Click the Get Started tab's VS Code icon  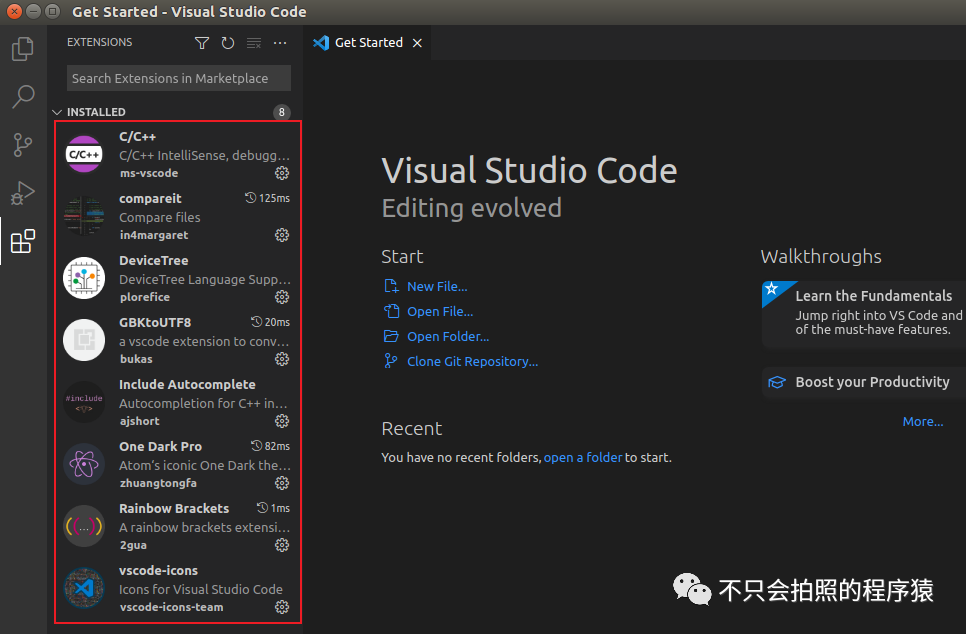coord(321,43)
